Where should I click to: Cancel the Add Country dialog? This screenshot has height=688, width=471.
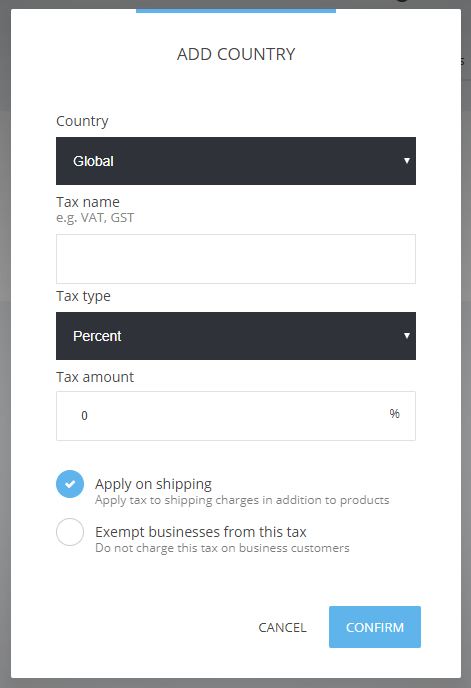[282, 627]
